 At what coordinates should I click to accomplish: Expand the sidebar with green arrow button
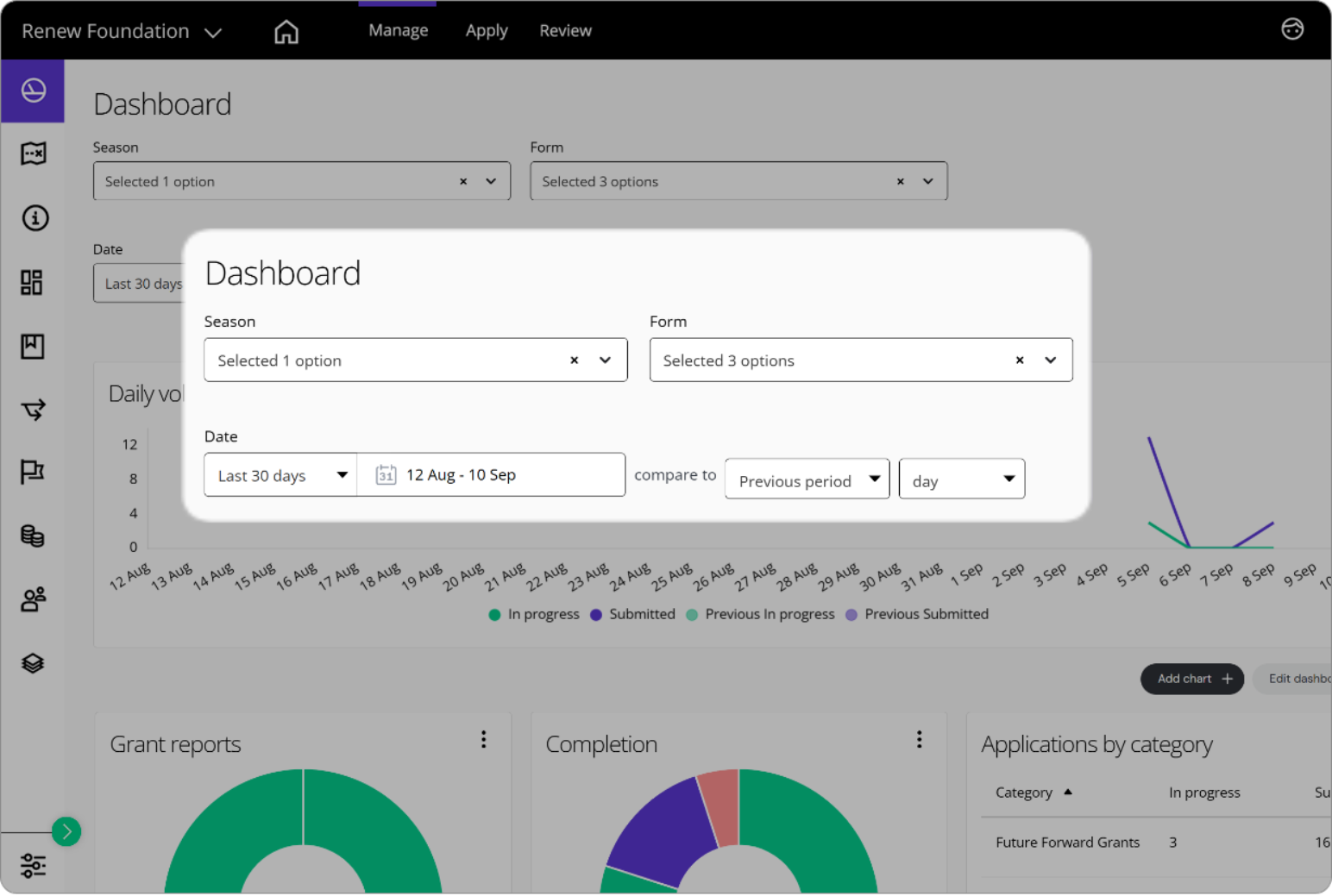pyautogui.click(x=66, y=831)
